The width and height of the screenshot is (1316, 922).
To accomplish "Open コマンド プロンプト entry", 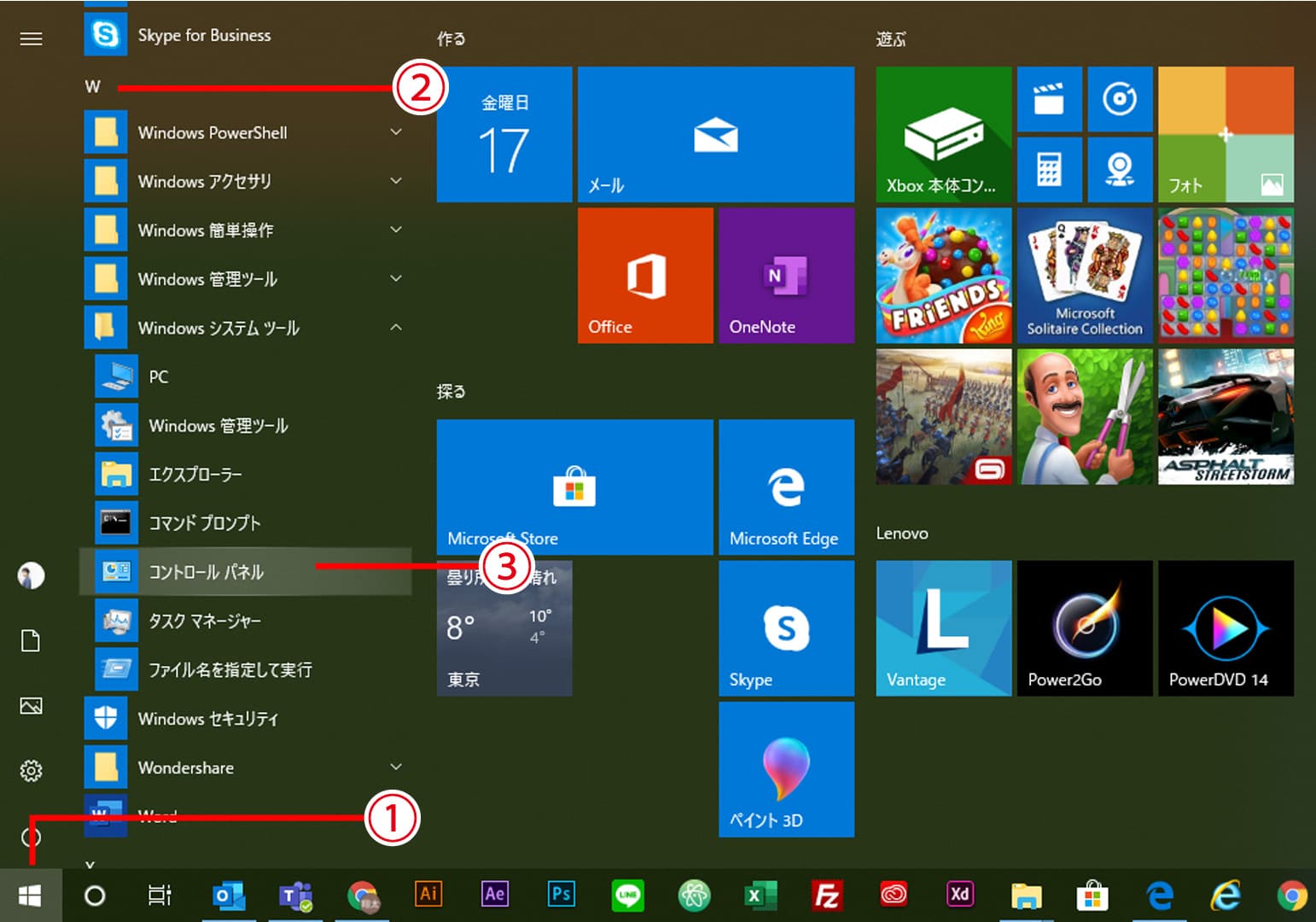I will [x=246, y=522].
